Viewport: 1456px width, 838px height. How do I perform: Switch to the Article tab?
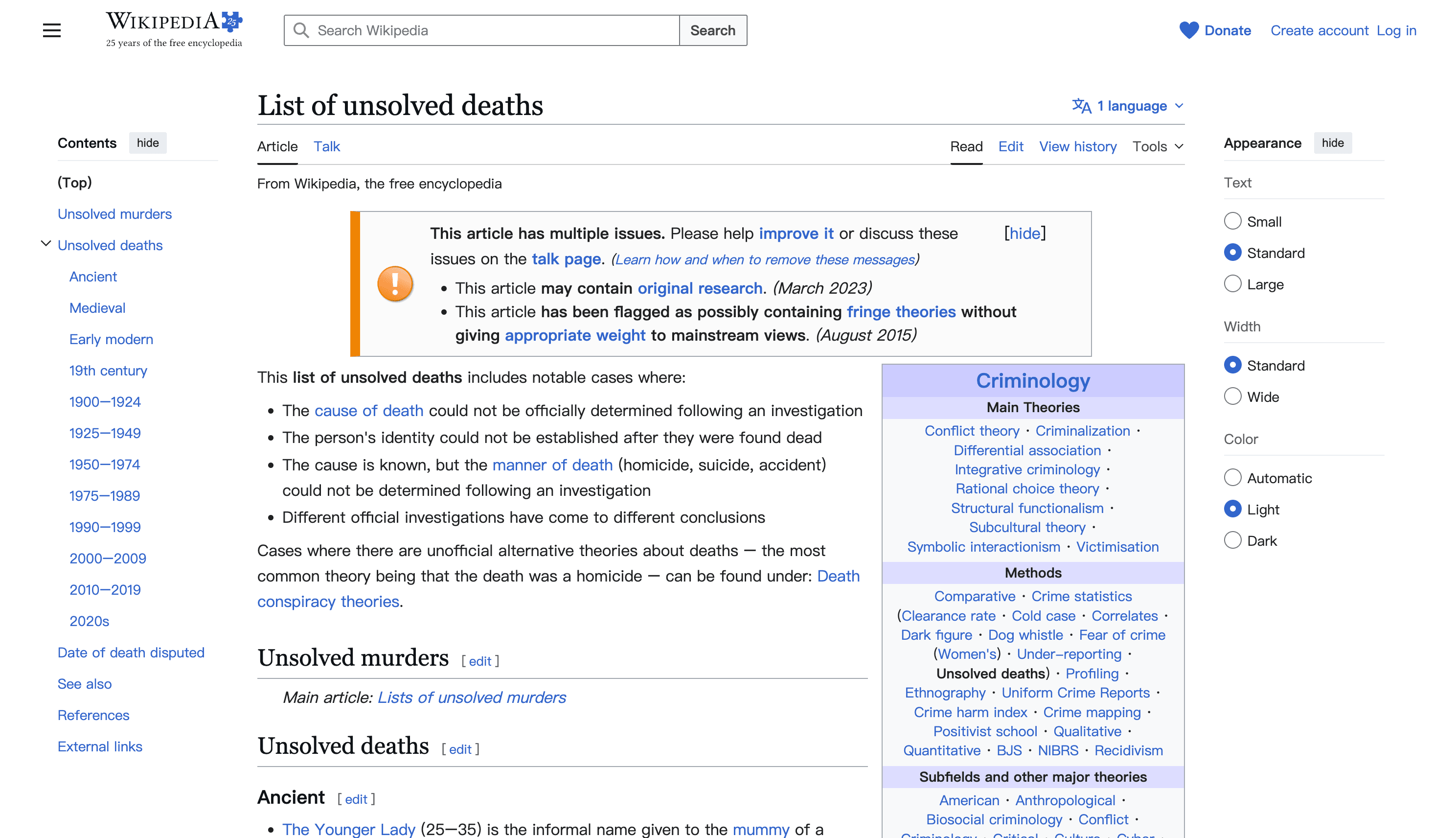tap(277, 146)
